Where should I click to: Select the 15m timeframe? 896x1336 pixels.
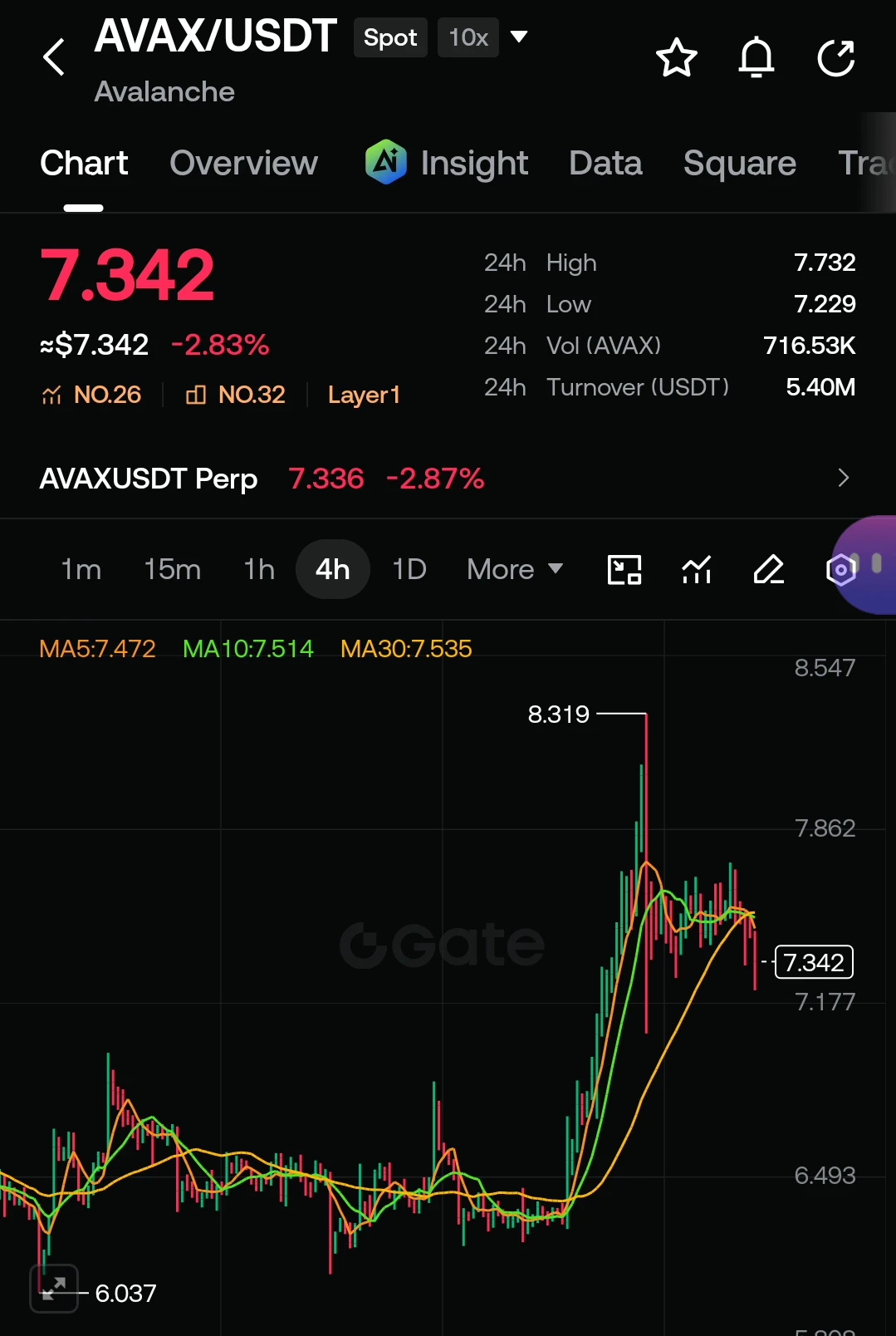(173, 570)
